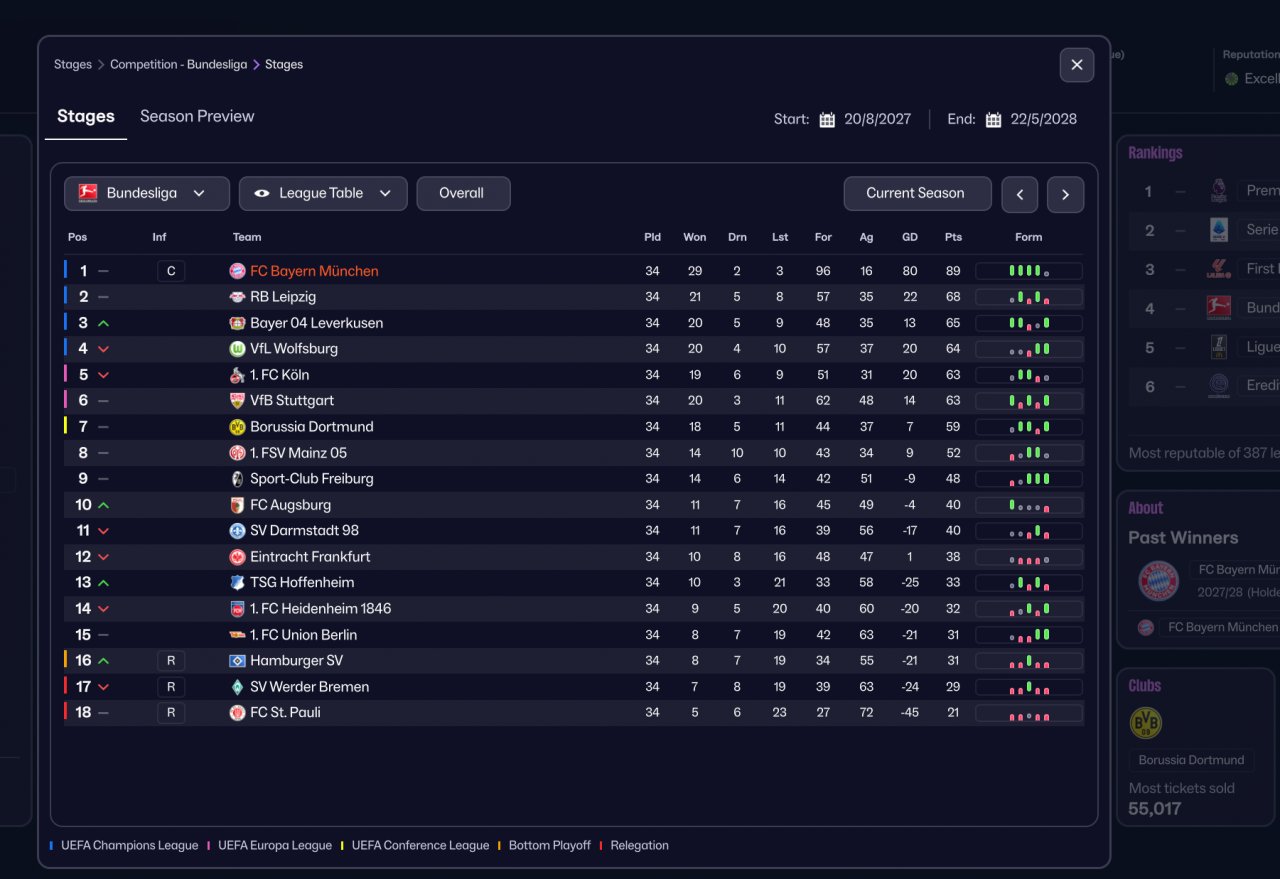Click the Bayer 04 Leverkusen club crest
The width and height of the screenshot is (1280, 879).
tap(237, 323)
